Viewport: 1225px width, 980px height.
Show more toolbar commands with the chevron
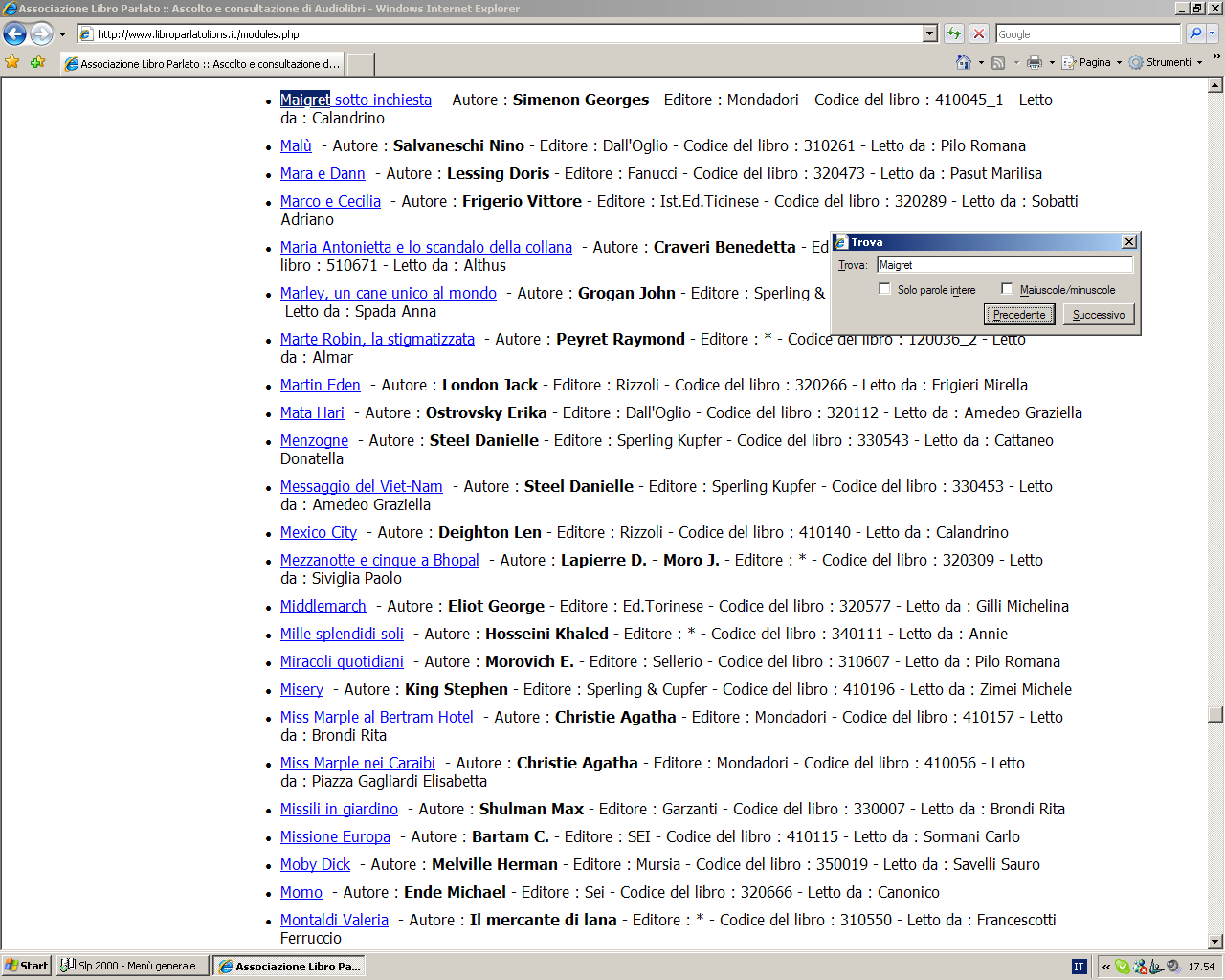pyautogui.click(x=1216, y=57)
